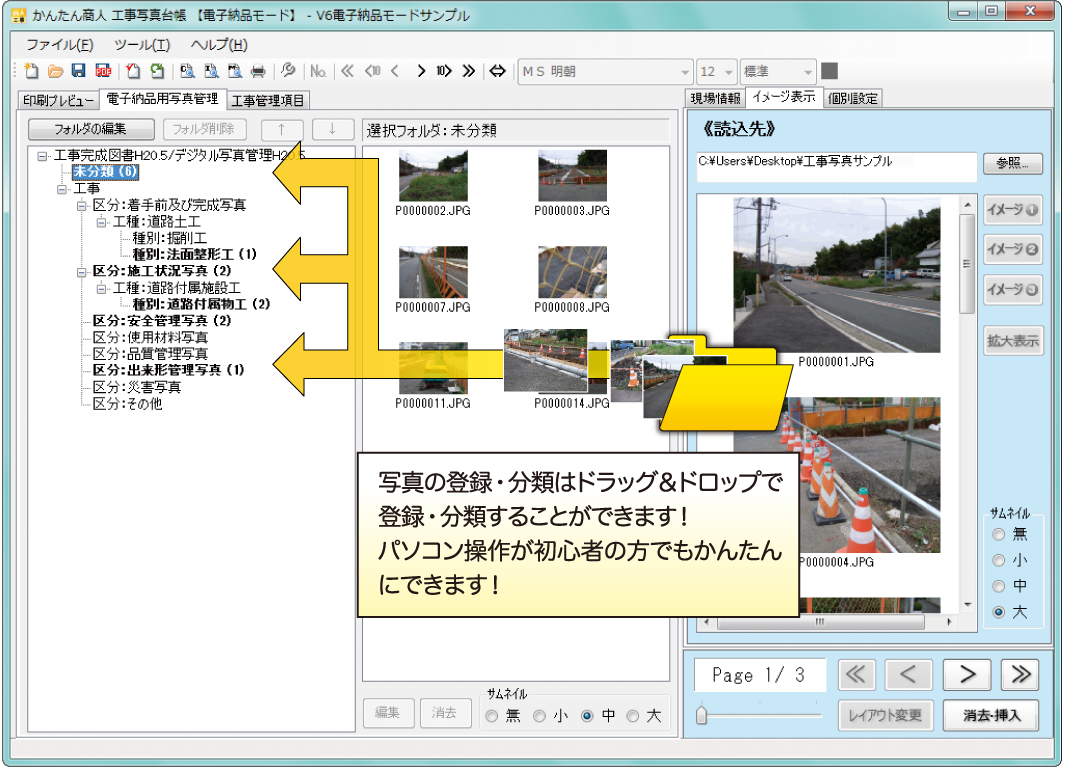Click the フォルダの編集 button
This screenshot has height=767, width=1070.
click(x=91, y=129)
